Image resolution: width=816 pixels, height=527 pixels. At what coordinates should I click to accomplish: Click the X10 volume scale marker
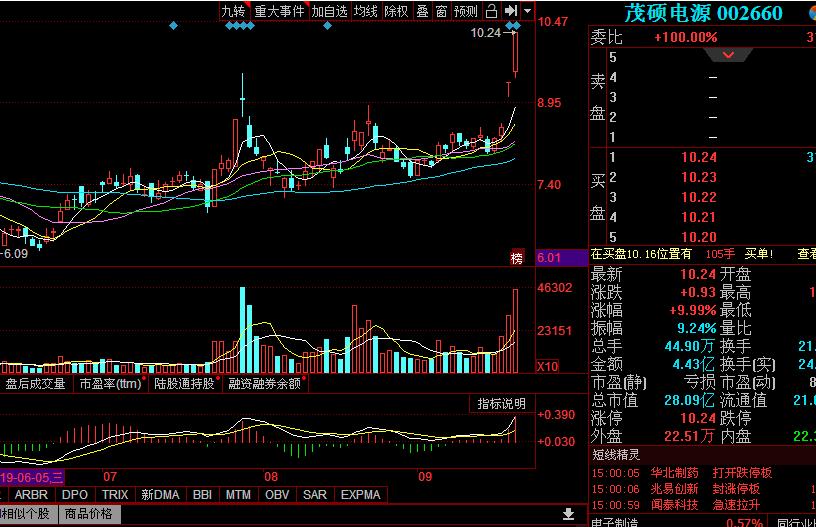click(548, 366)
